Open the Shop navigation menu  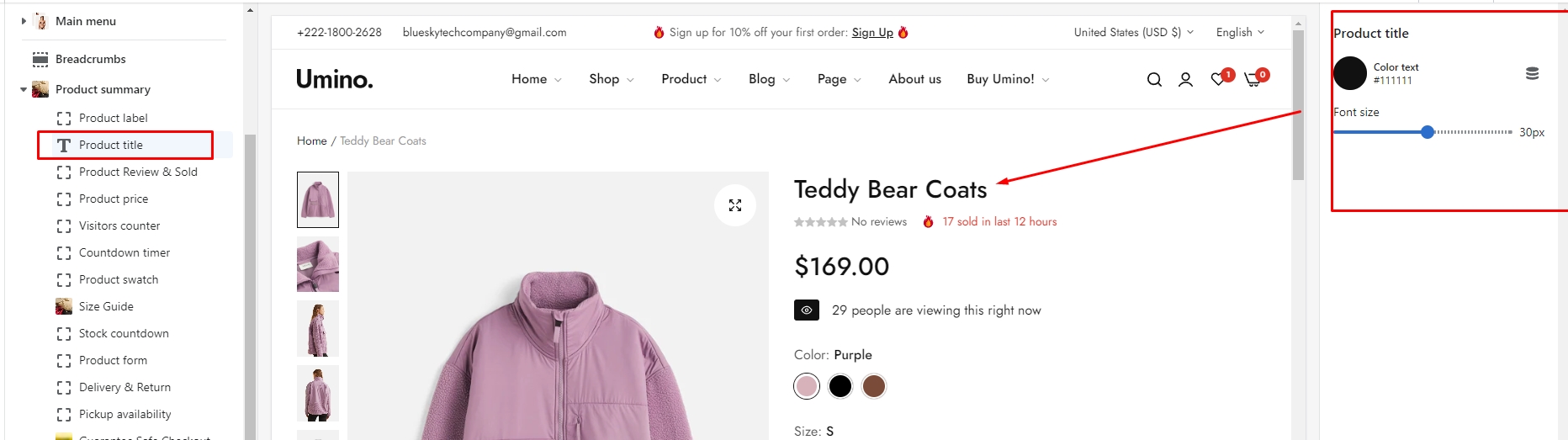click(x=611, y=79)
